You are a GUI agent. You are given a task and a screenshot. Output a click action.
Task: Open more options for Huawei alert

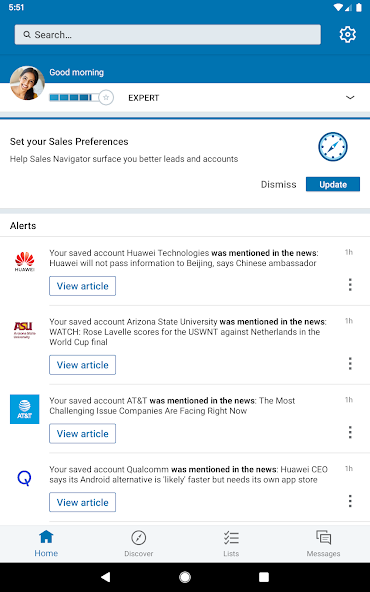(350, 285)
